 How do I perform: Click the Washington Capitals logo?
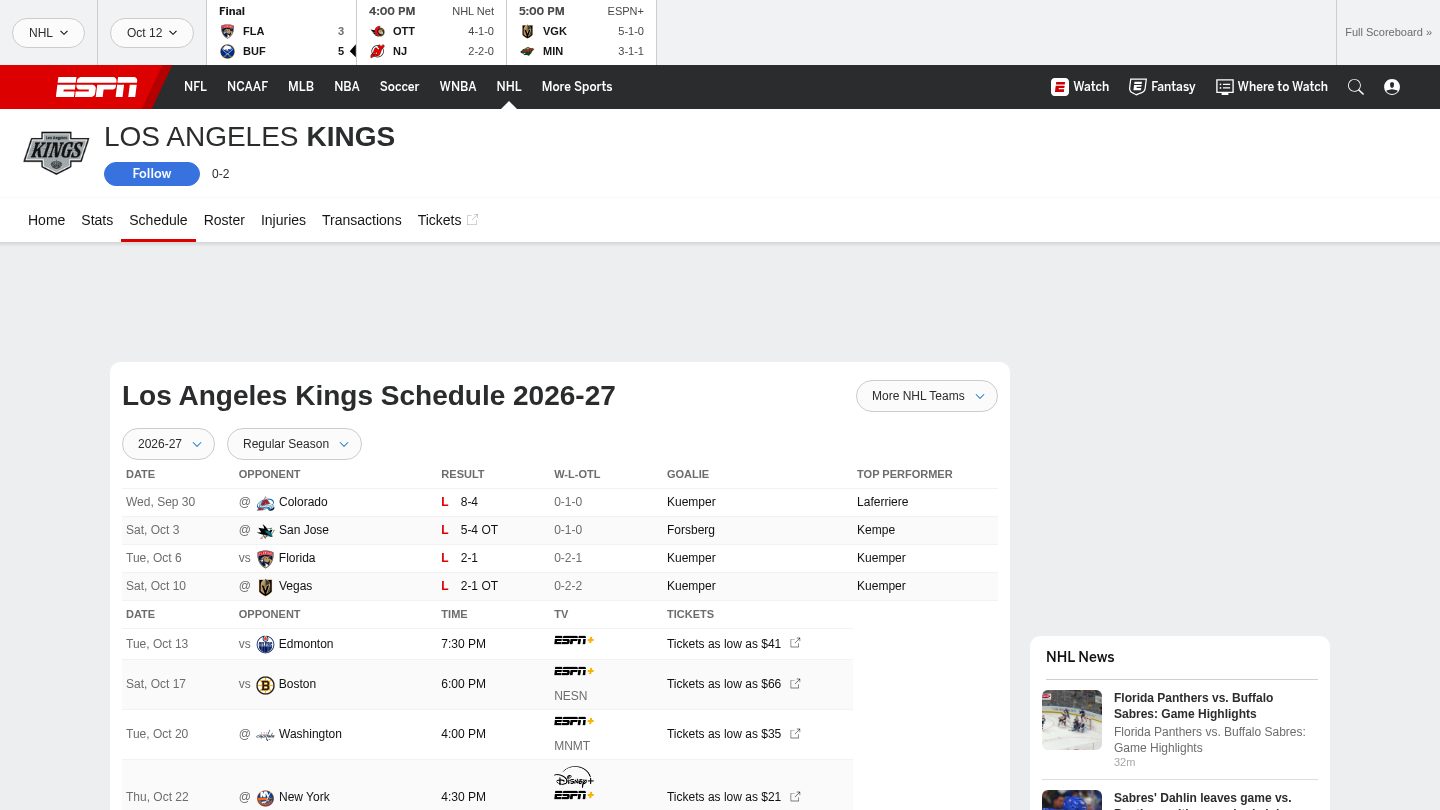265,735
